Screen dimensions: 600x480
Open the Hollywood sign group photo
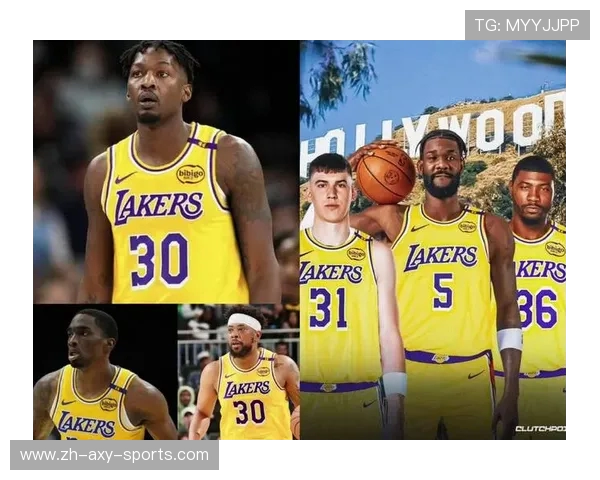point(432,240)
